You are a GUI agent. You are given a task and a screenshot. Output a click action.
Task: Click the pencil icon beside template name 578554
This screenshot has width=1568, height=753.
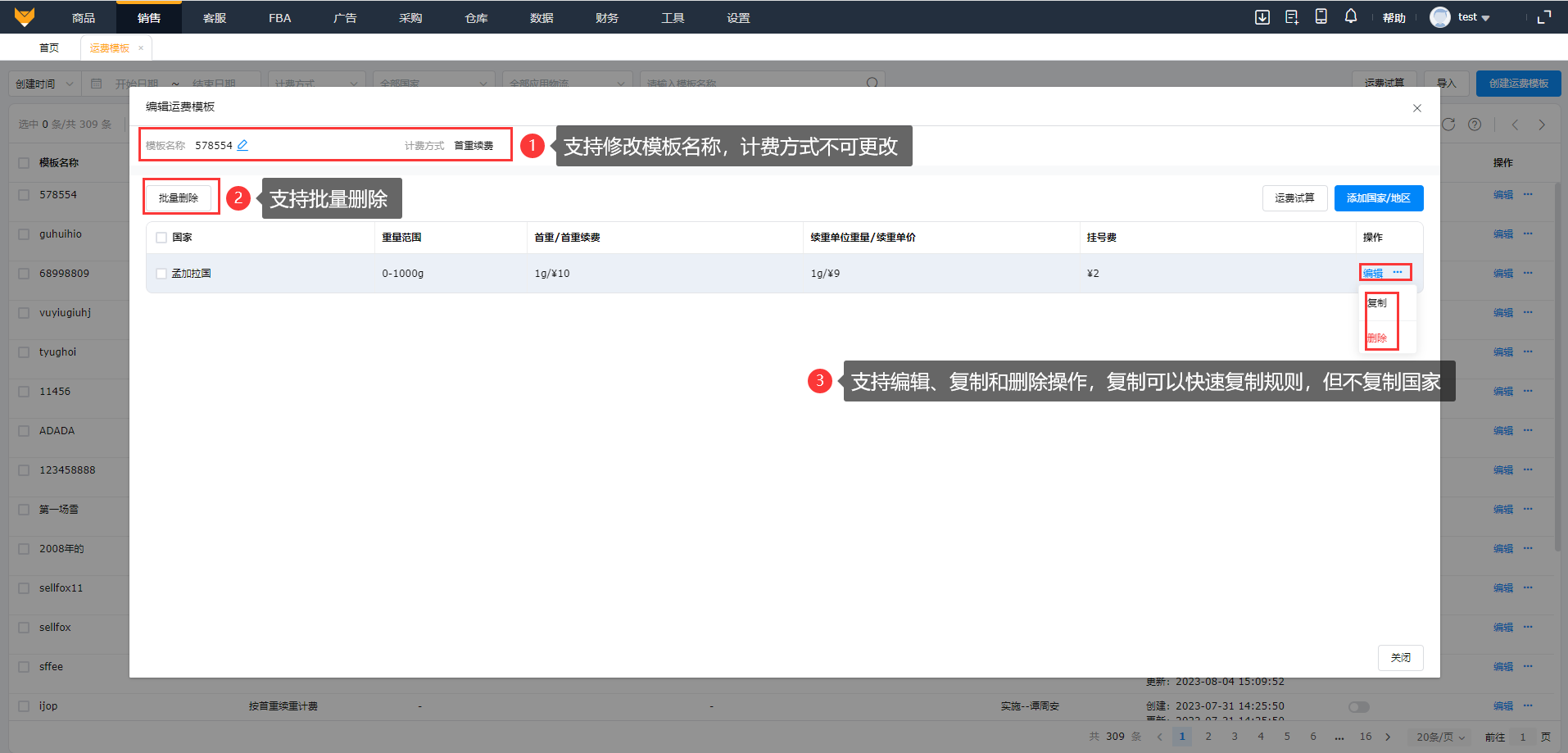pyautogui.click(x=242, y=145)
